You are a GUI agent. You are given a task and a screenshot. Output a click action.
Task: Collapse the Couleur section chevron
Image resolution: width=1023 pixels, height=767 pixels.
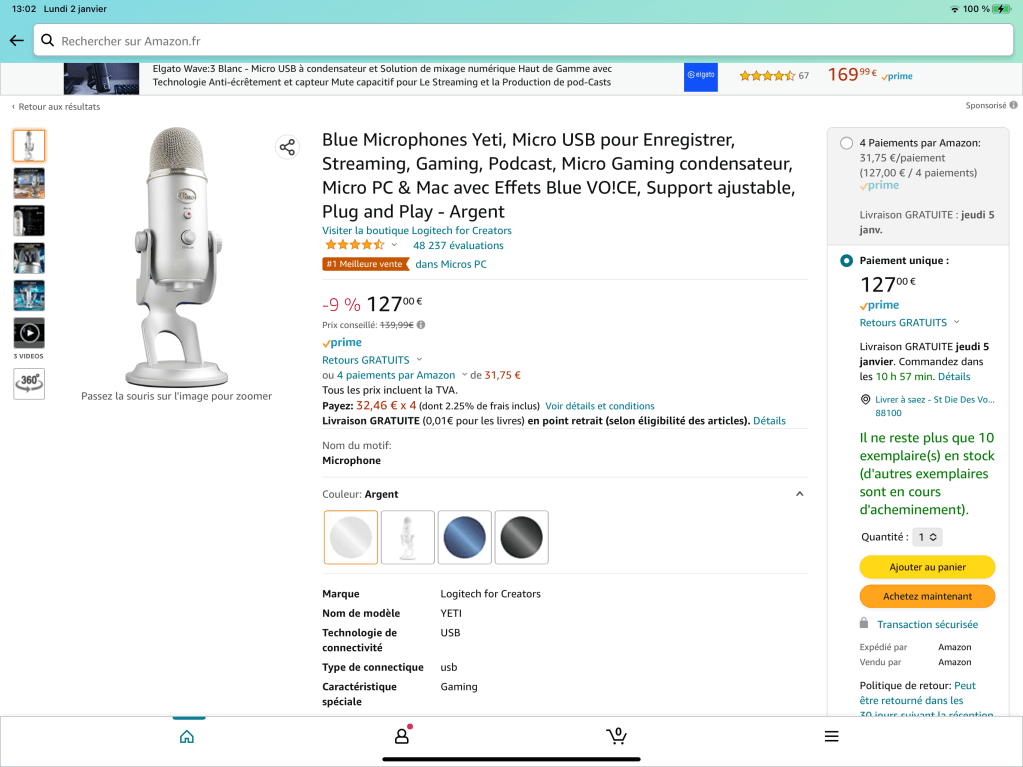[799, 494]
